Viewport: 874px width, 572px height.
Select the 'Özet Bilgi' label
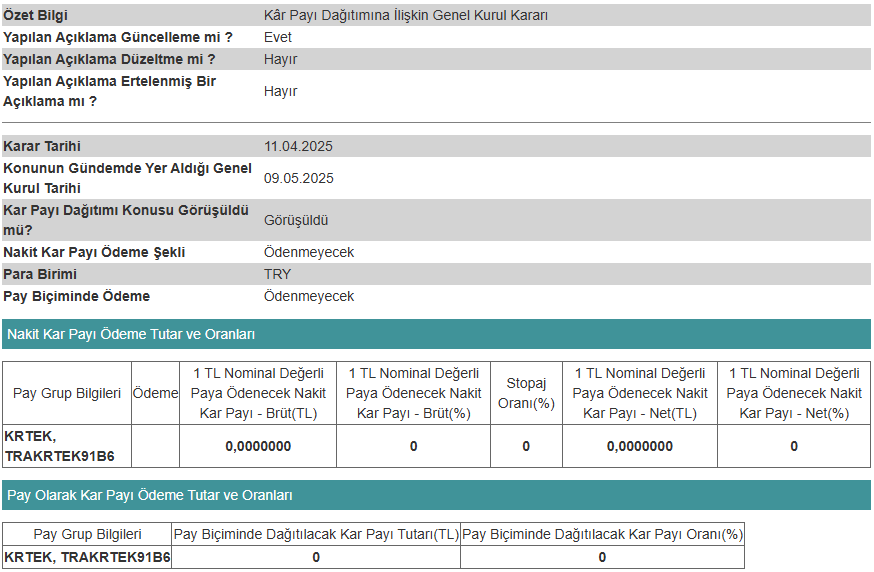[x=35, y=15]
